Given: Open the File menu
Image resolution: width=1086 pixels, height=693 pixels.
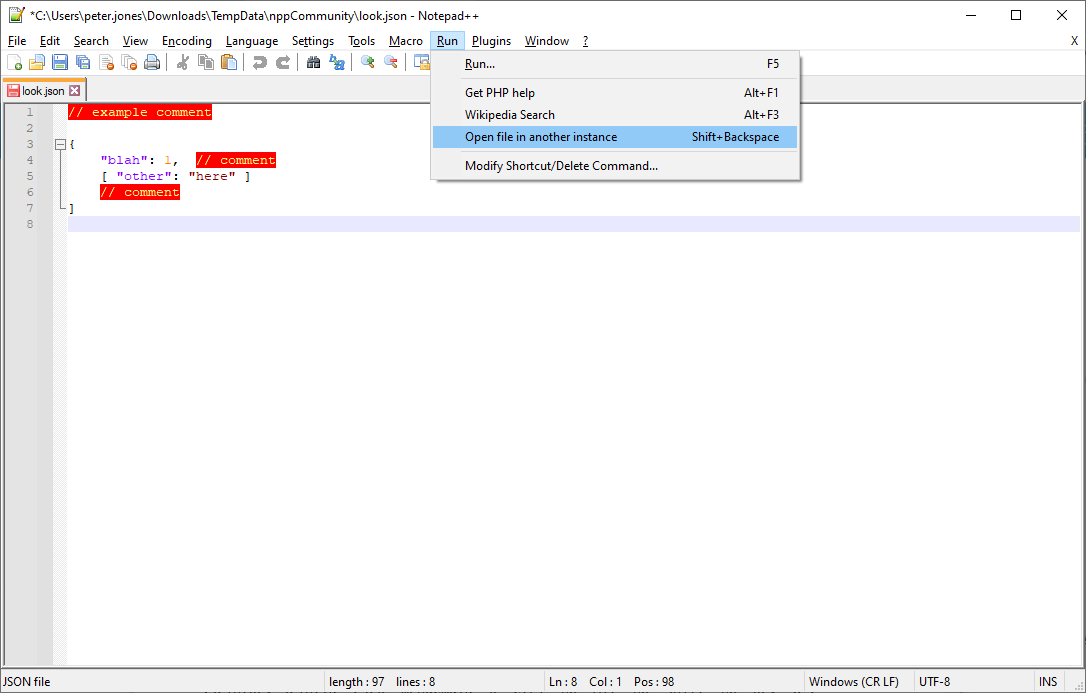Looking at the screenshot, I should point(17,41).
